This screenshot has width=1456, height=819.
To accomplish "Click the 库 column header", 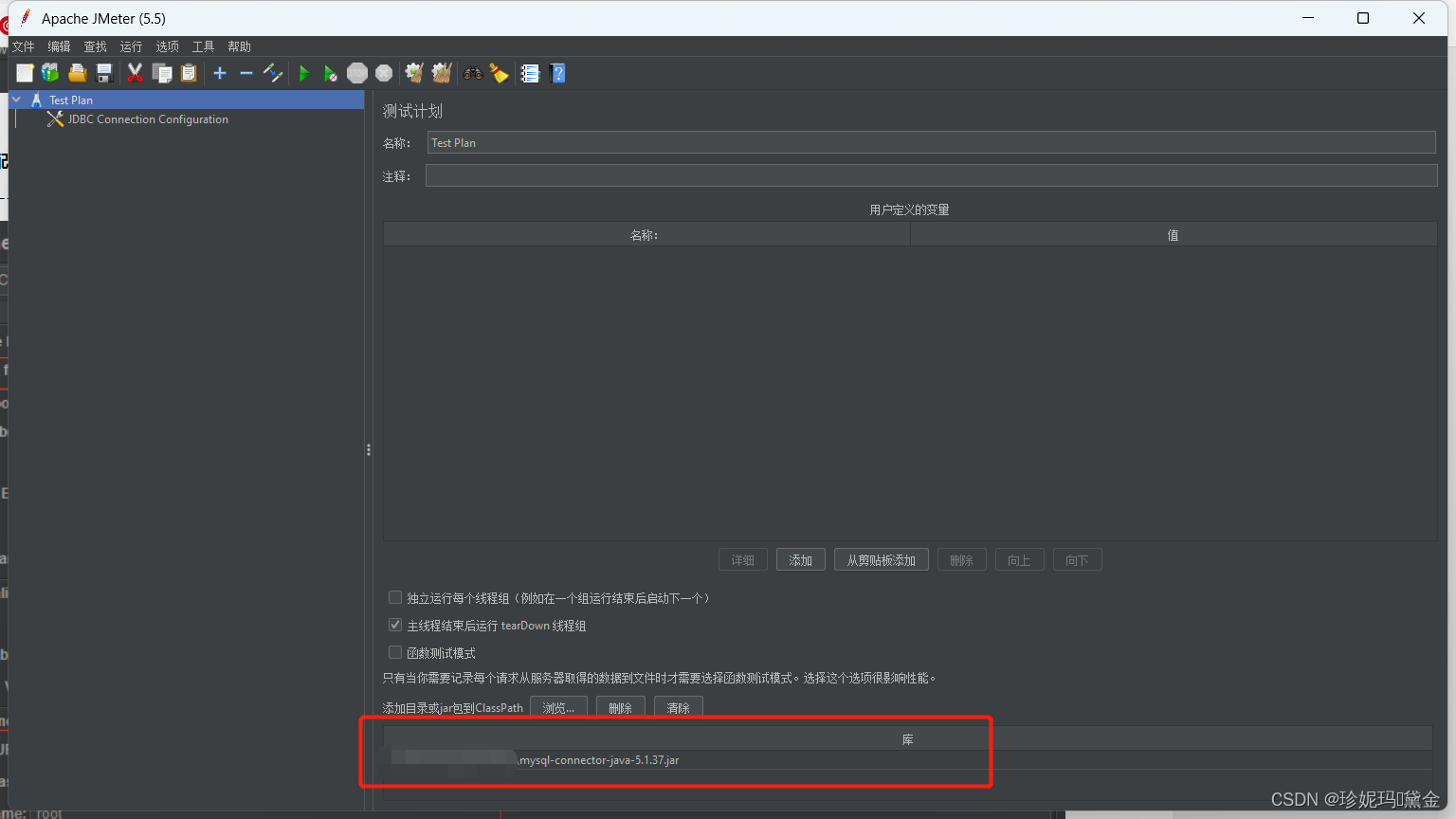I will [907, 739].
